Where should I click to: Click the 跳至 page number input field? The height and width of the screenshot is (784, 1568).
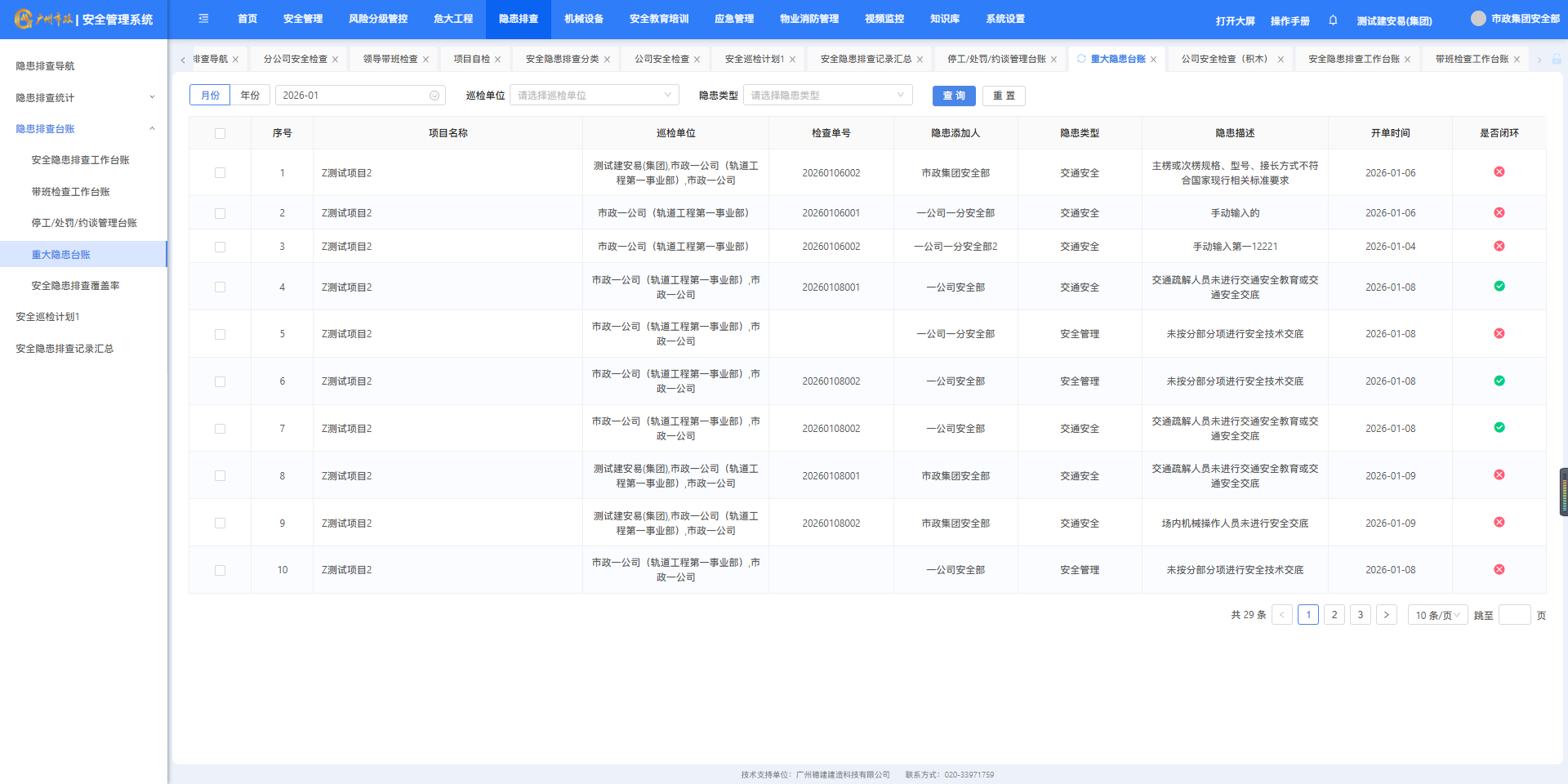tap(1514, 615)
